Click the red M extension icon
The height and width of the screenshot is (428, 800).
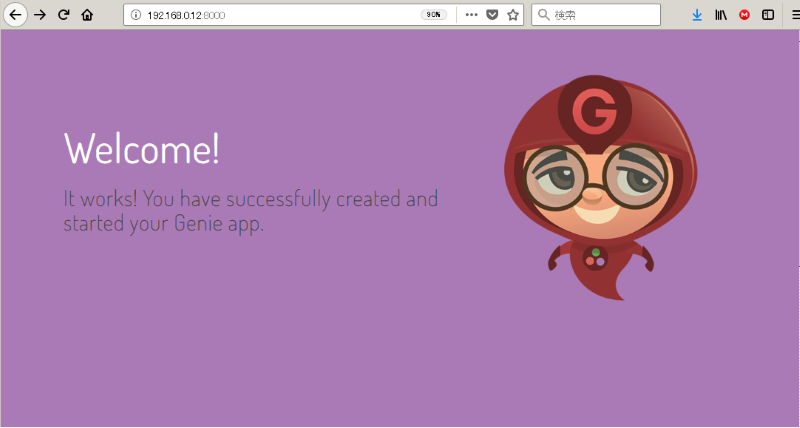tap(744, 15)
